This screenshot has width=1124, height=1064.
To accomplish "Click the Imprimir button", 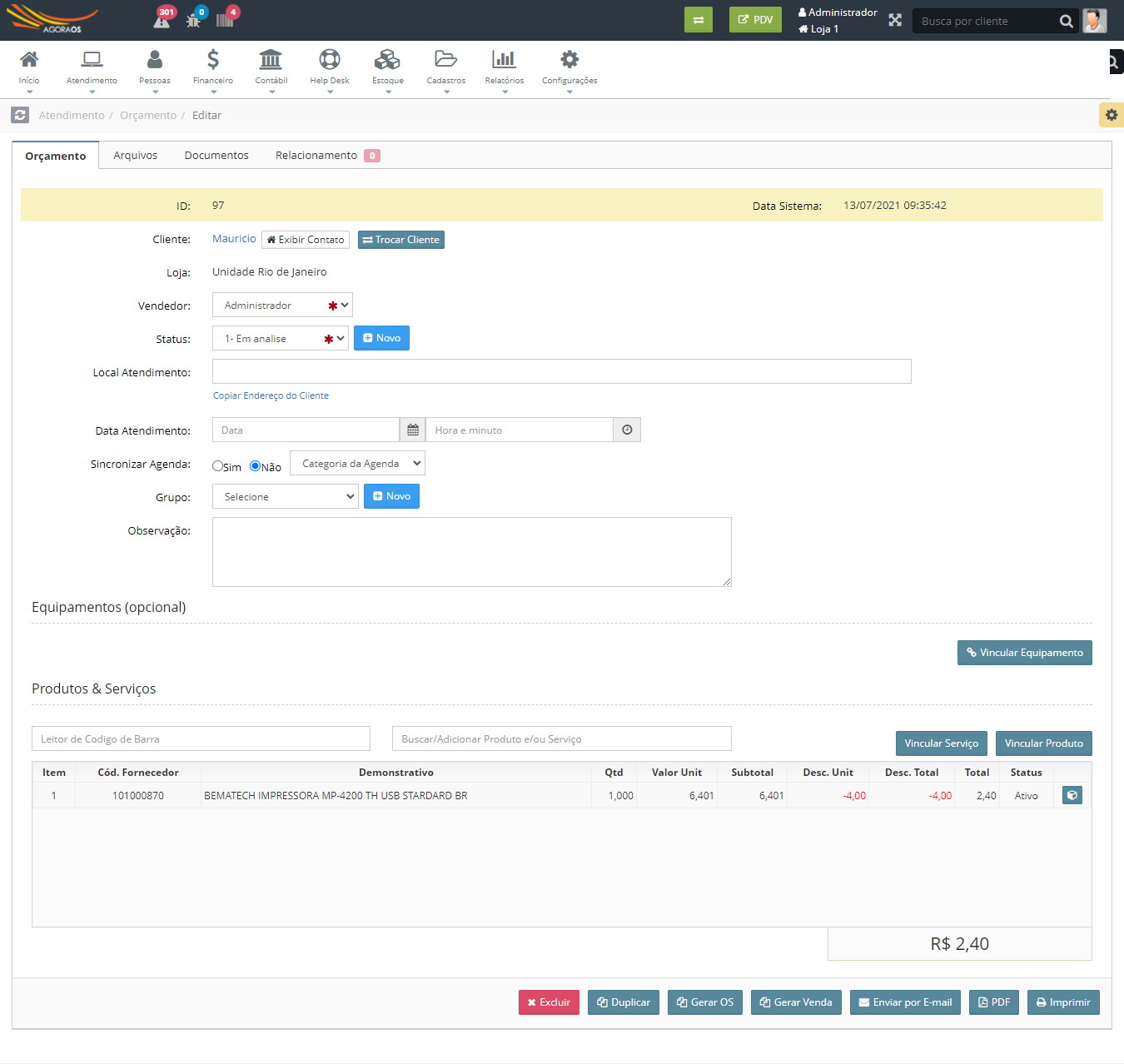I will 1063,1002.
